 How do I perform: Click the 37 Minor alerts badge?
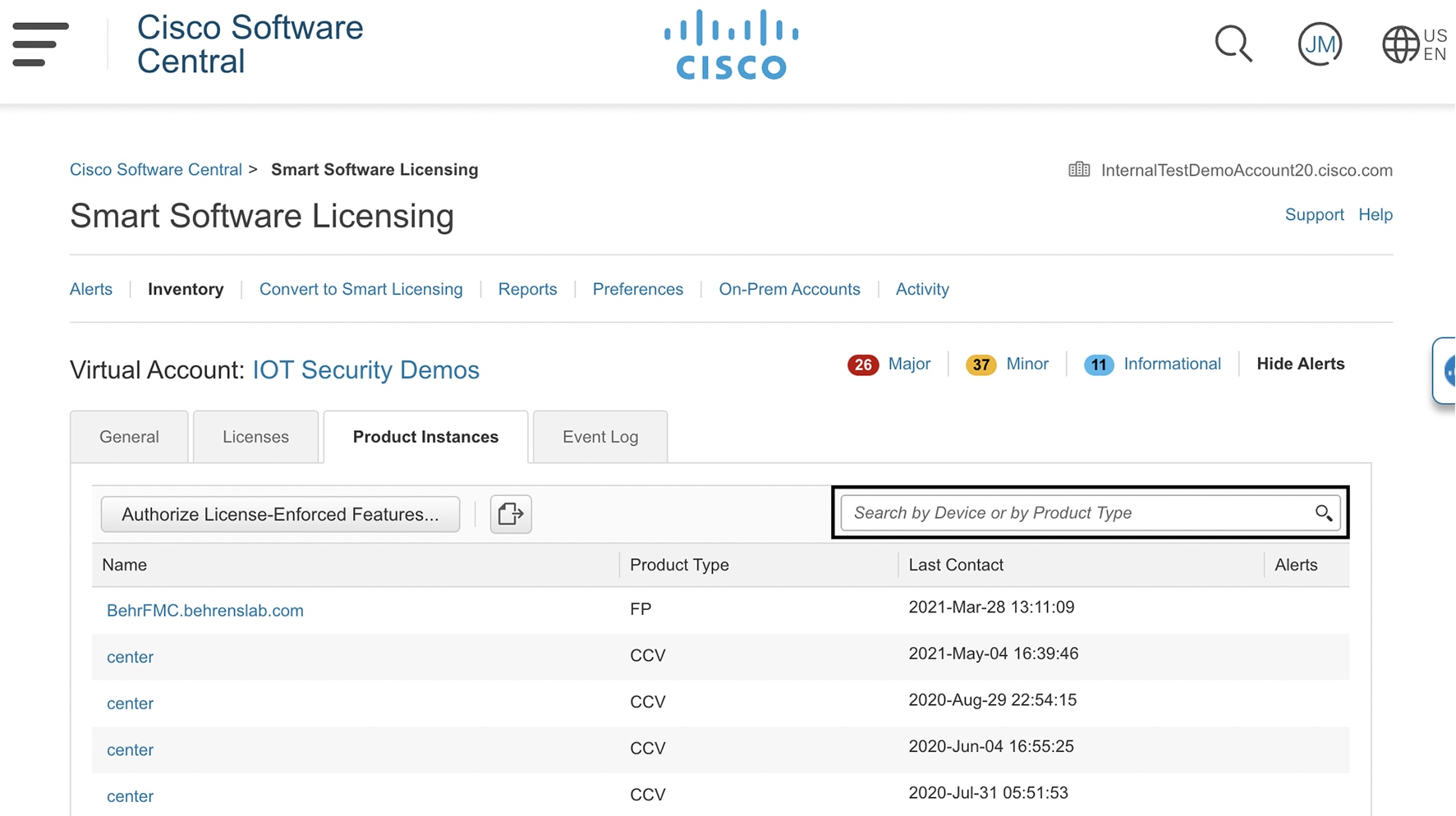pos(981,364)
